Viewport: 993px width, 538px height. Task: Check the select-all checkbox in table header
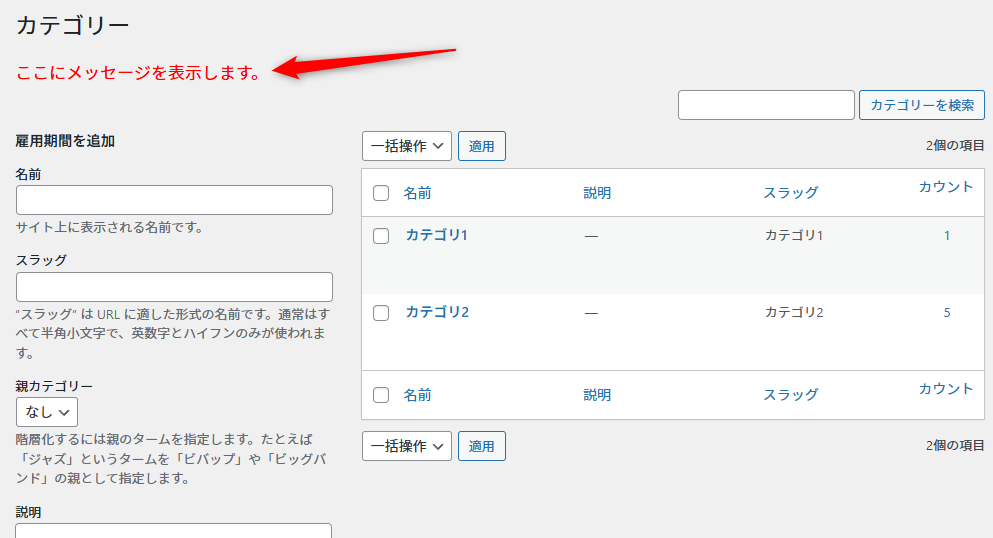coord(381,193)
